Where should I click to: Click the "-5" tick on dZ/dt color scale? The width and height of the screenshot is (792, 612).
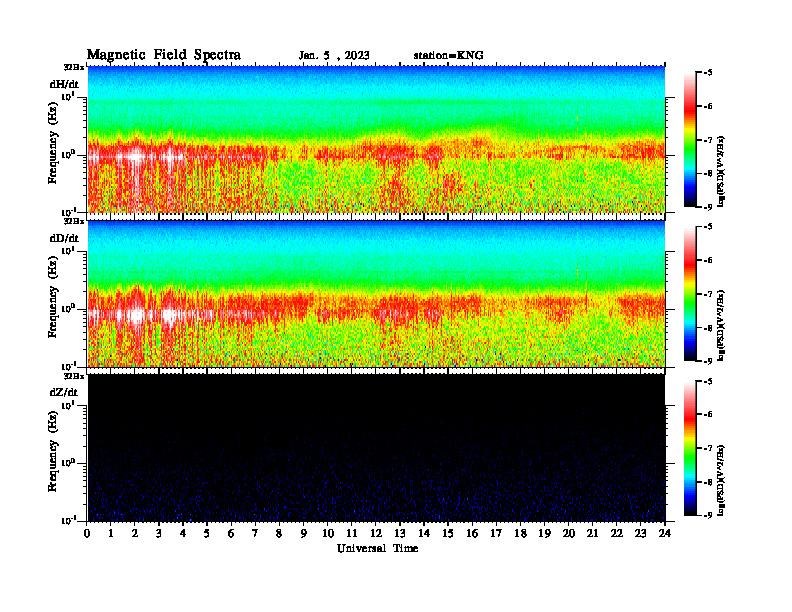click(708, 382)
